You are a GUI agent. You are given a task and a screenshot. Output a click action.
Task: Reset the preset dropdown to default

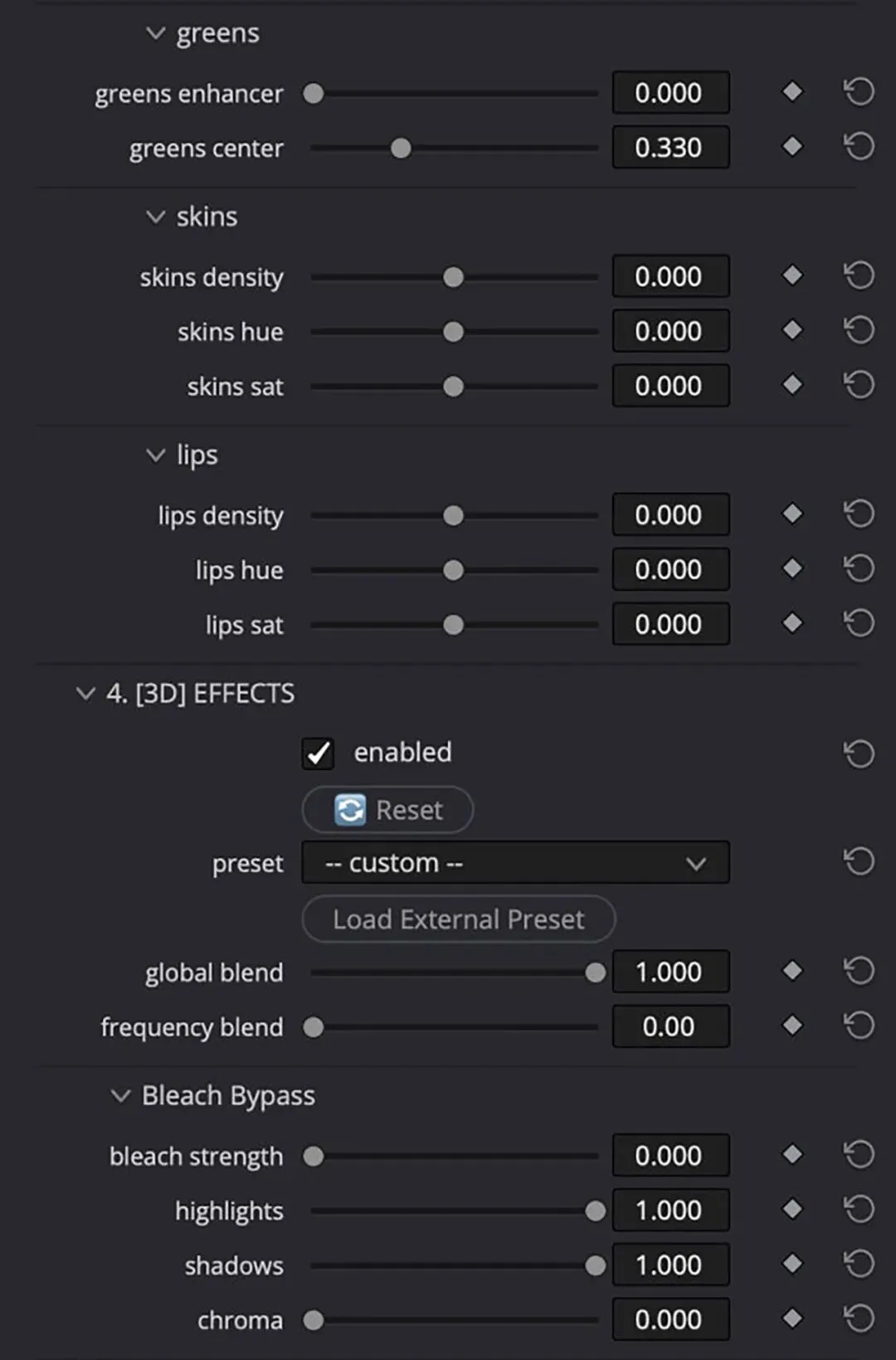pos(859,861)
